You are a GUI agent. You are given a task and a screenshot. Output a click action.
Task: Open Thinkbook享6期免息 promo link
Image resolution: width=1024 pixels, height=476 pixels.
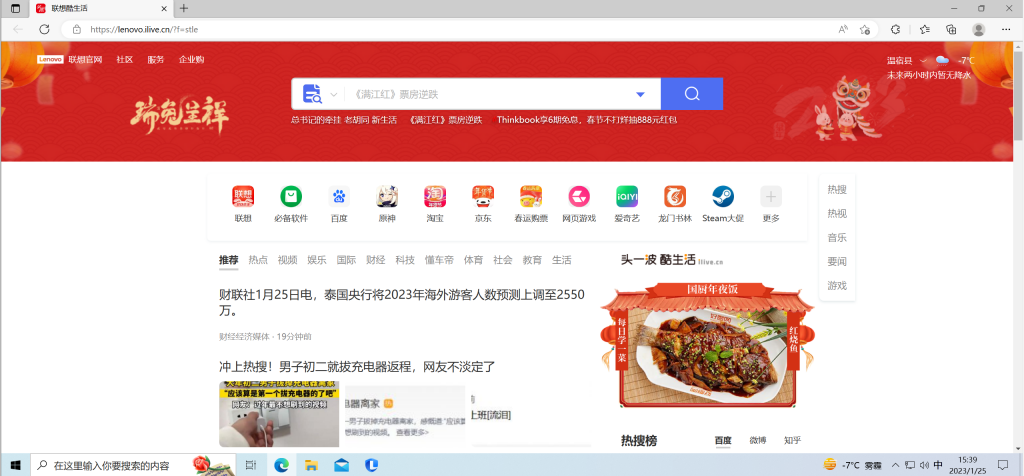tap(586, 120)
